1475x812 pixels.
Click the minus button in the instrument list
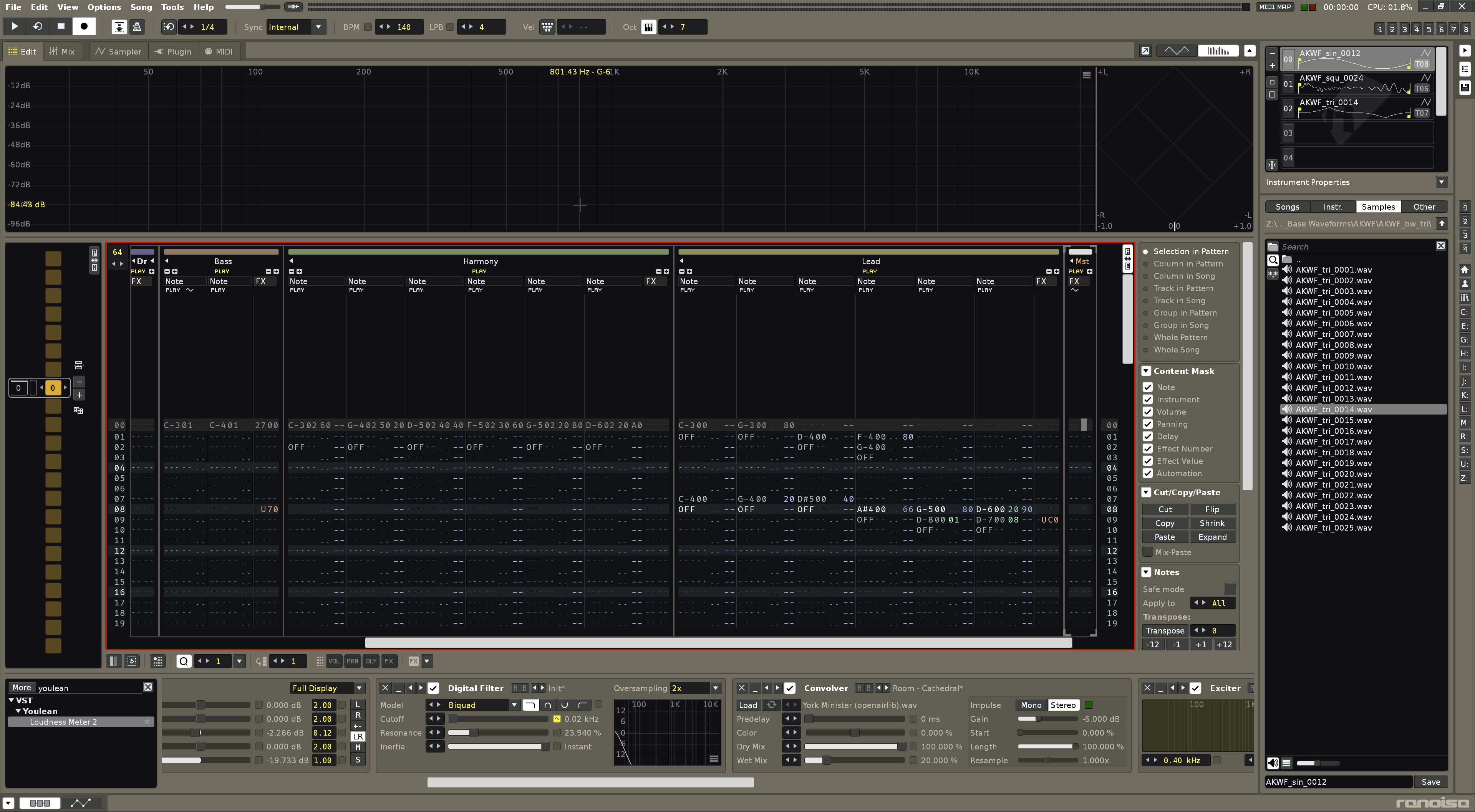pos(1272,53)
